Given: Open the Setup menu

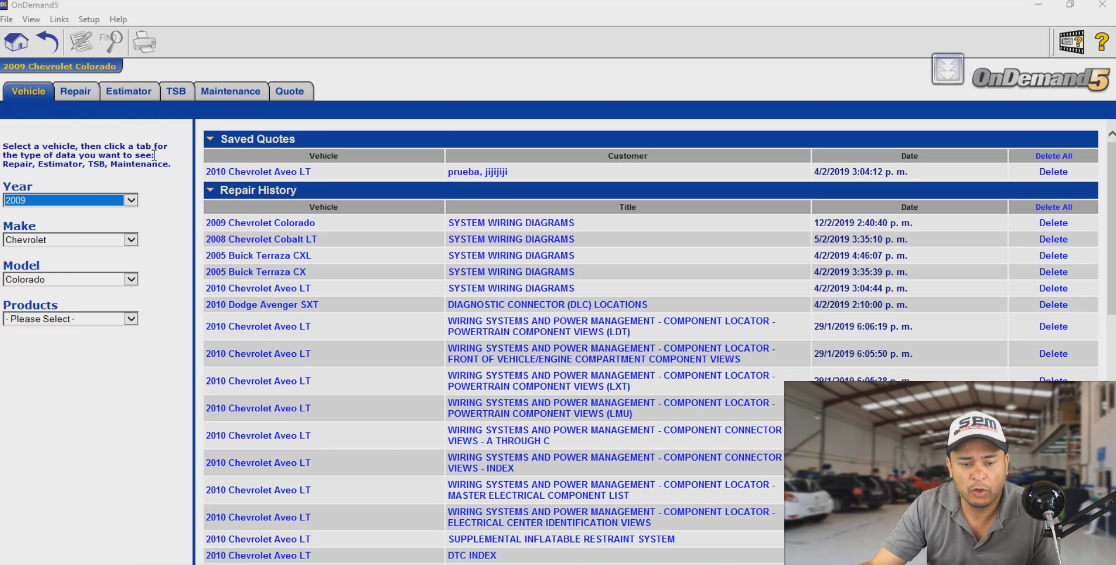Looking at the screenshot, I should click(89, 19).
